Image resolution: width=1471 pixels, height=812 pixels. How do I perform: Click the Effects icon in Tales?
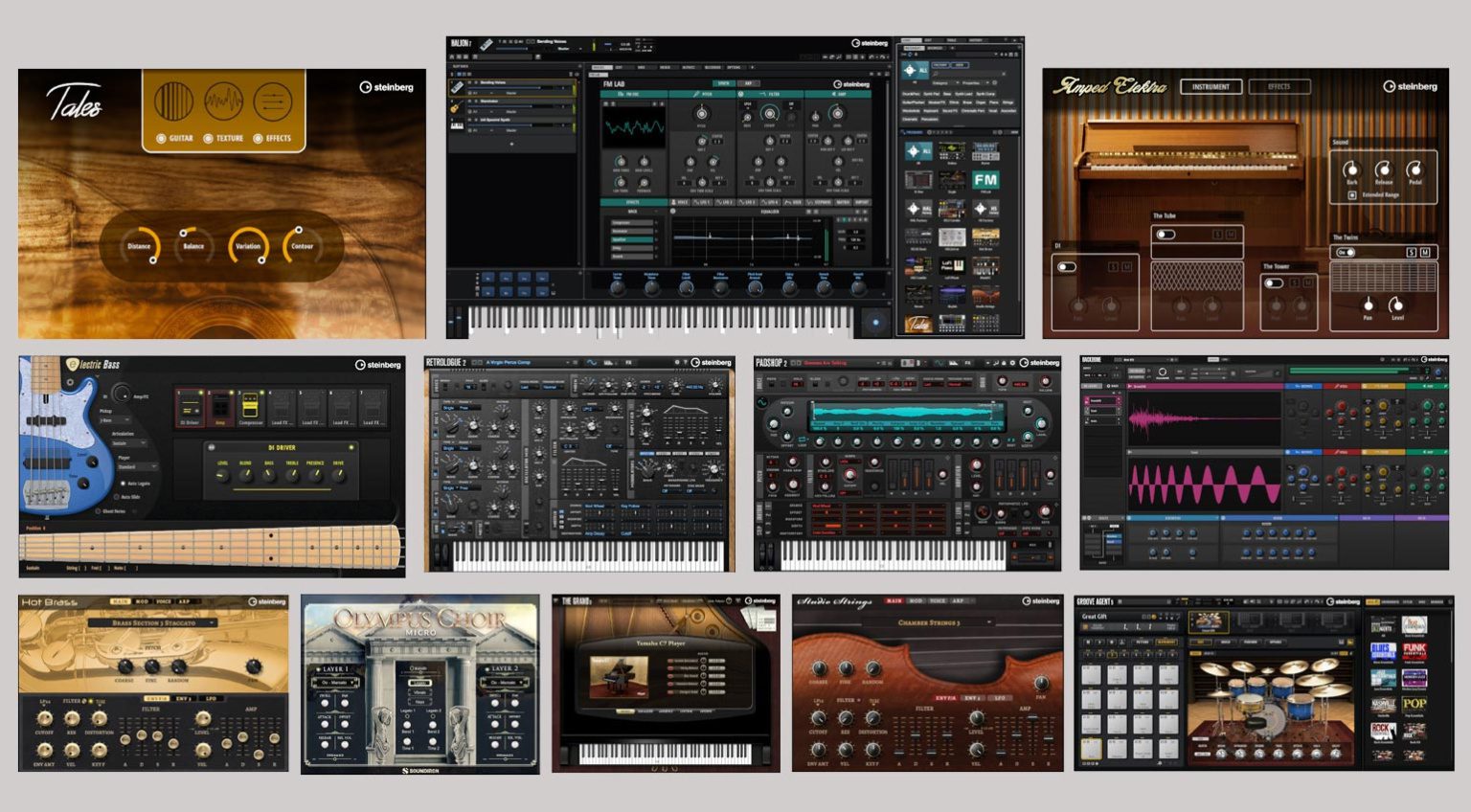click(x=273, y=101)
